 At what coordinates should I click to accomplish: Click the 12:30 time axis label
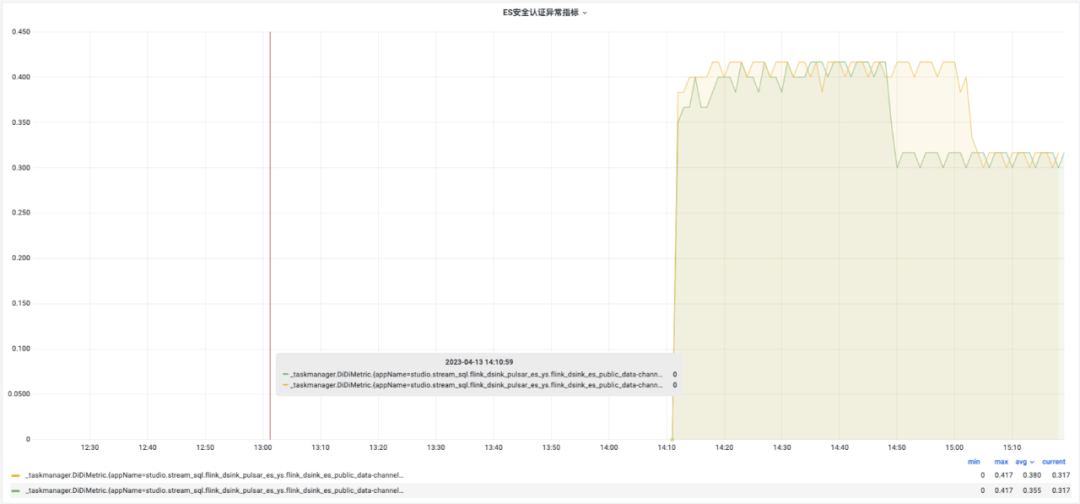coord(90,448)
